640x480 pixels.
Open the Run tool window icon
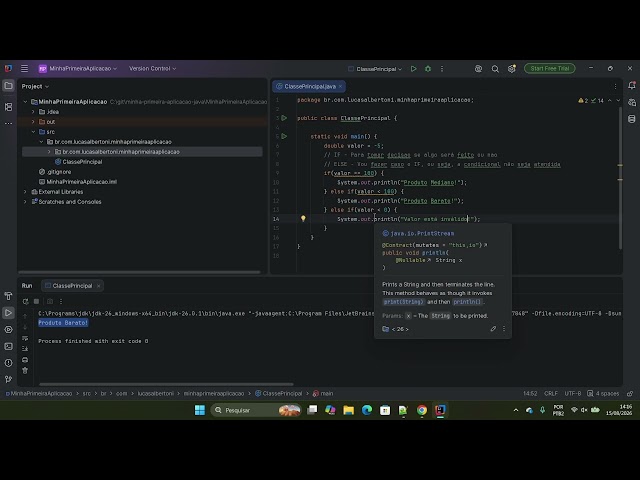pos(8,313)
